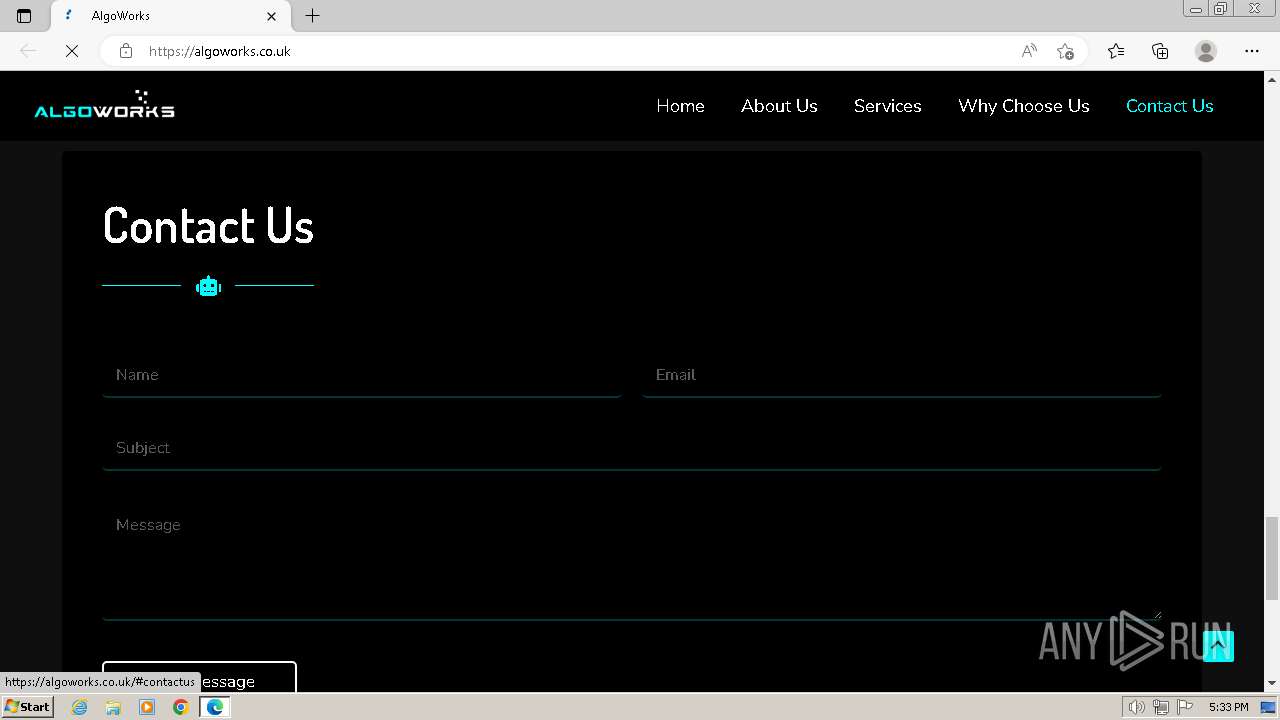Open the Windows Start menu

coord(27,707)
